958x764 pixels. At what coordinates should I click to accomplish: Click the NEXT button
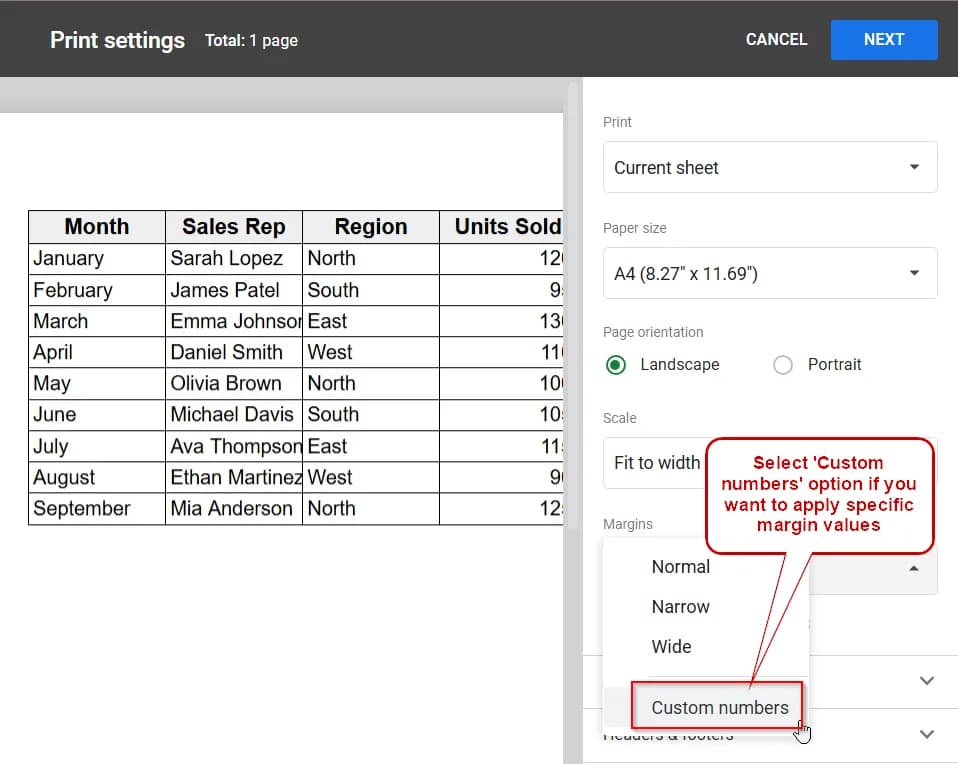pos(883,40)
